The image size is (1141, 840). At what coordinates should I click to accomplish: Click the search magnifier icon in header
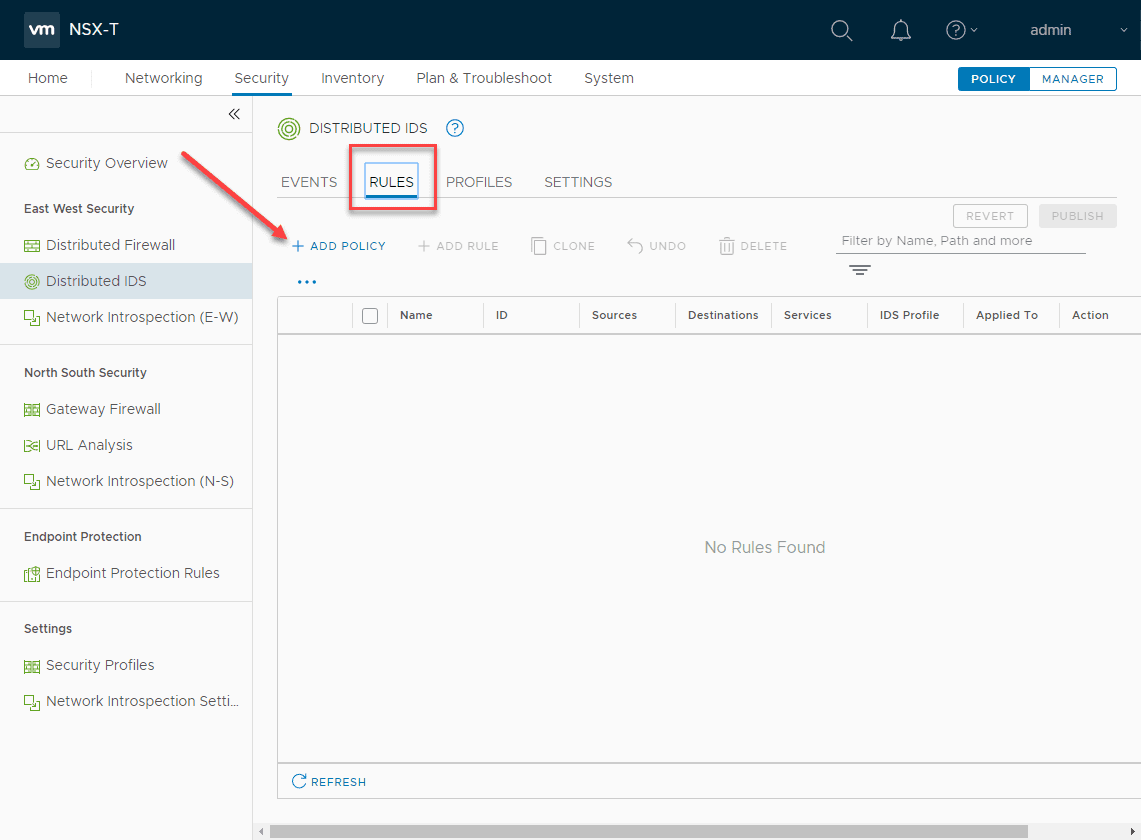point(842,30)
